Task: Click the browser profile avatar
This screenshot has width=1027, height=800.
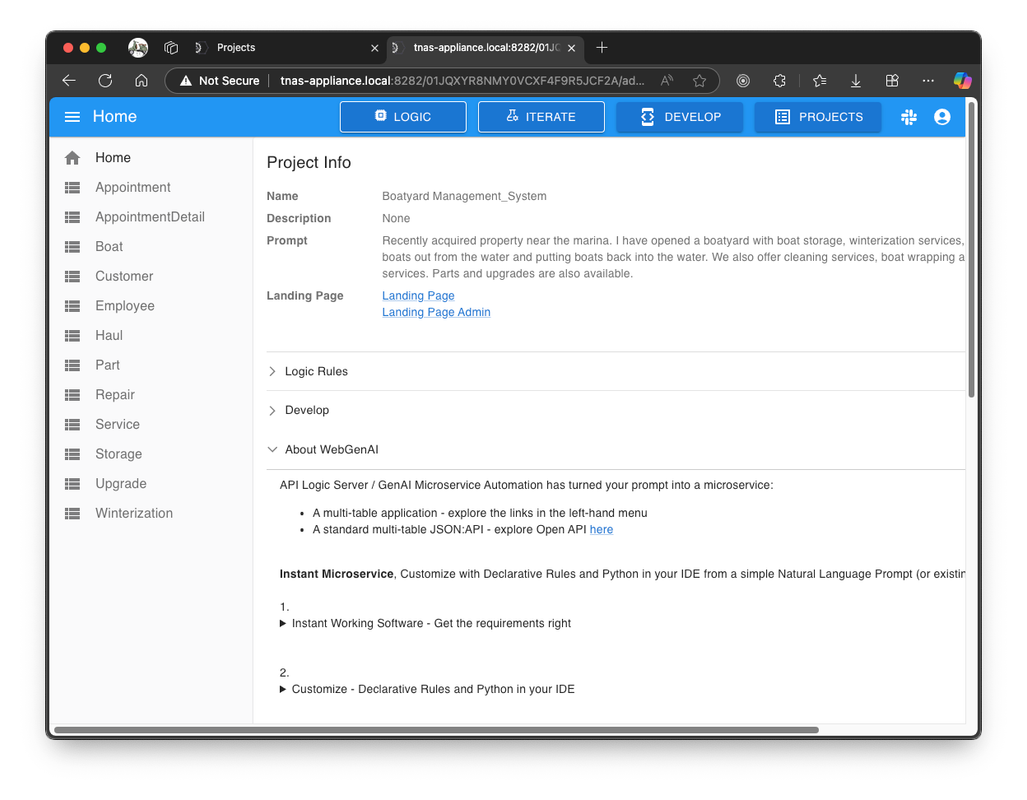Action: [x=138, y=47]
